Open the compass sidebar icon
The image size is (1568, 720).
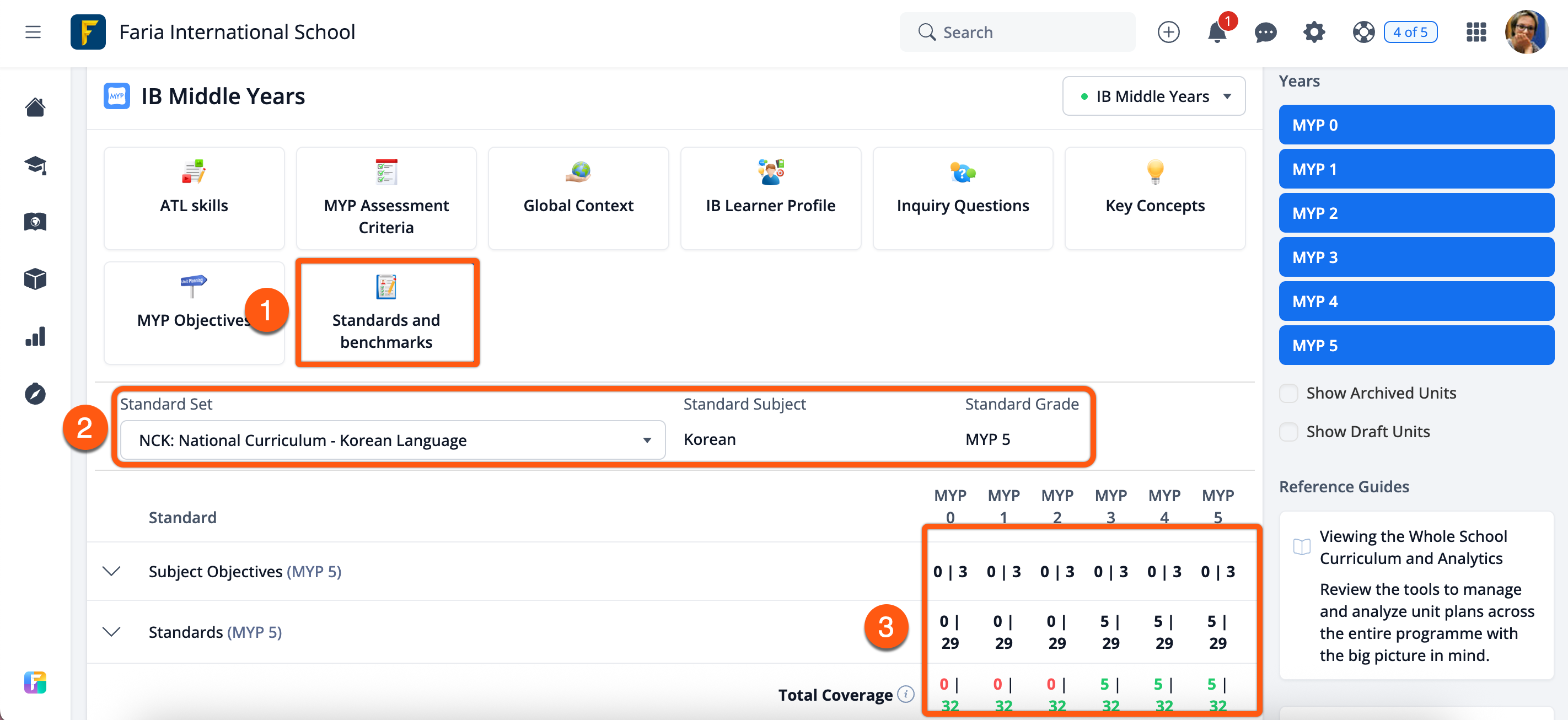point(35,394)
